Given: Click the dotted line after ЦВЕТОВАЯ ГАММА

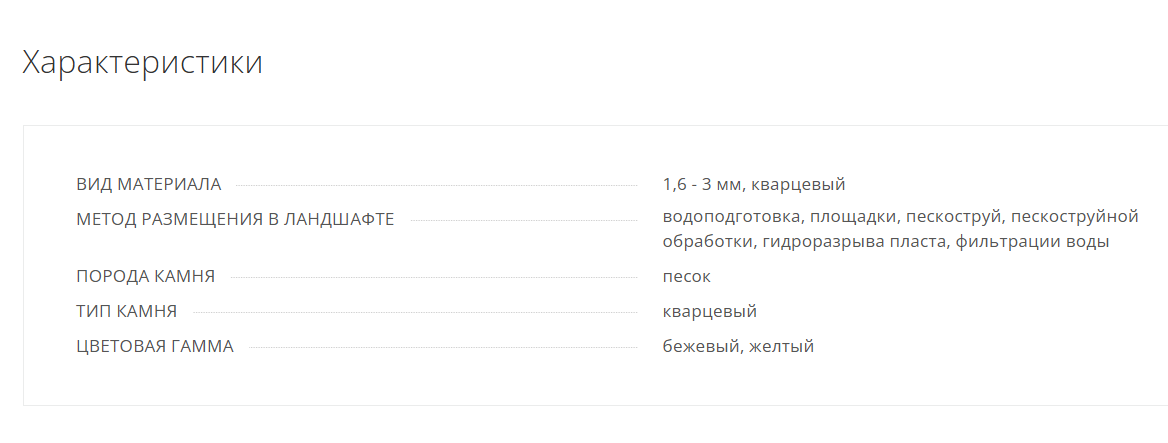Looking at the screenshot, I should point(443,348).
